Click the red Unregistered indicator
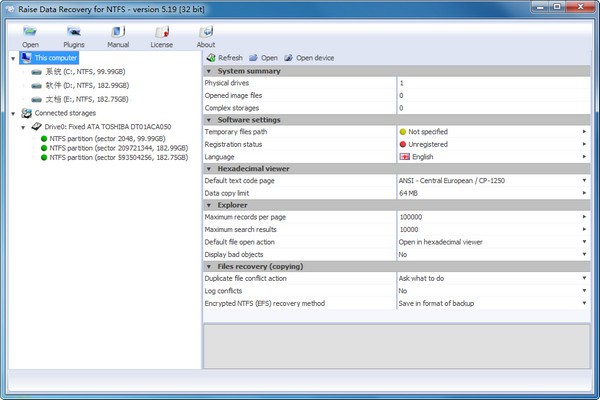 click(x=403, y=144)
